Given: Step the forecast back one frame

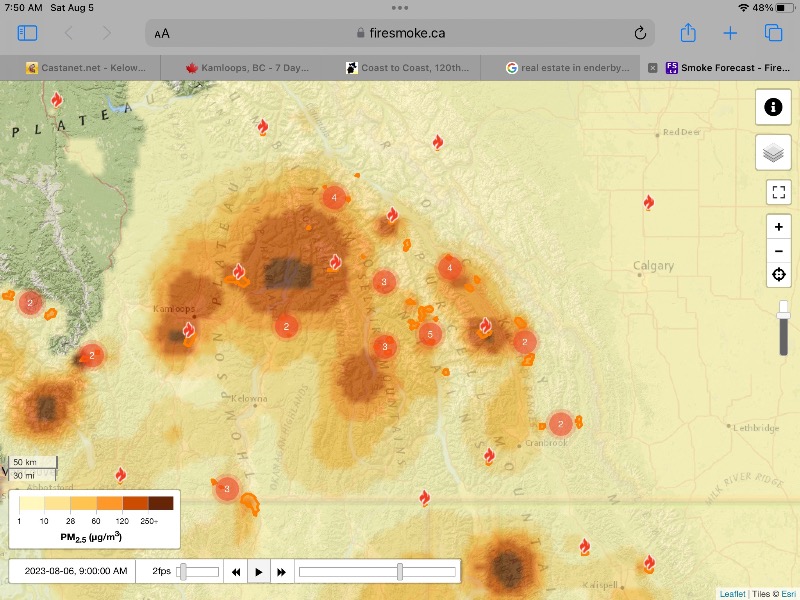Looking at the screenshot, I should (236, 572).
